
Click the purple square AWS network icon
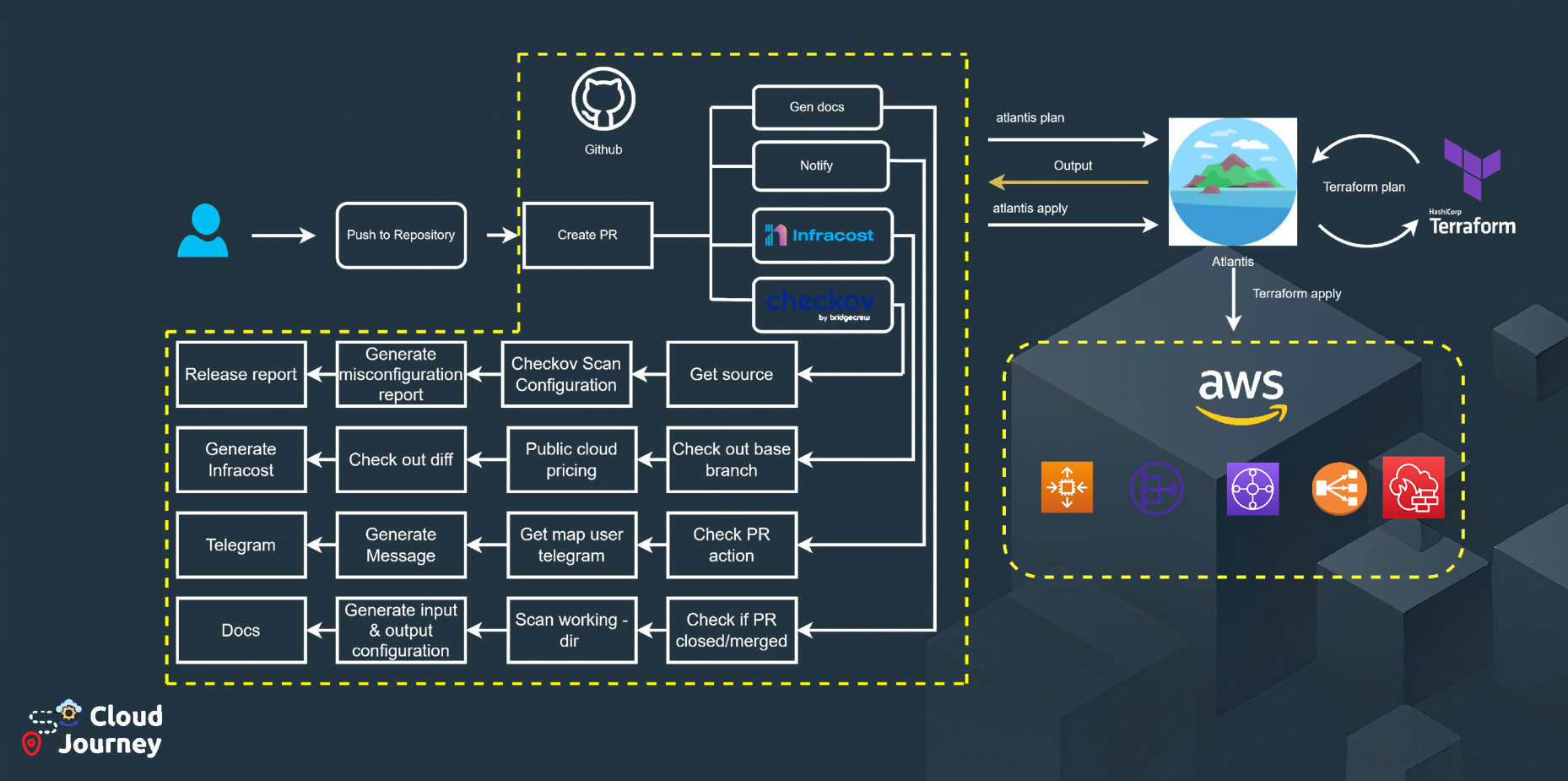tap(1252, 488)
